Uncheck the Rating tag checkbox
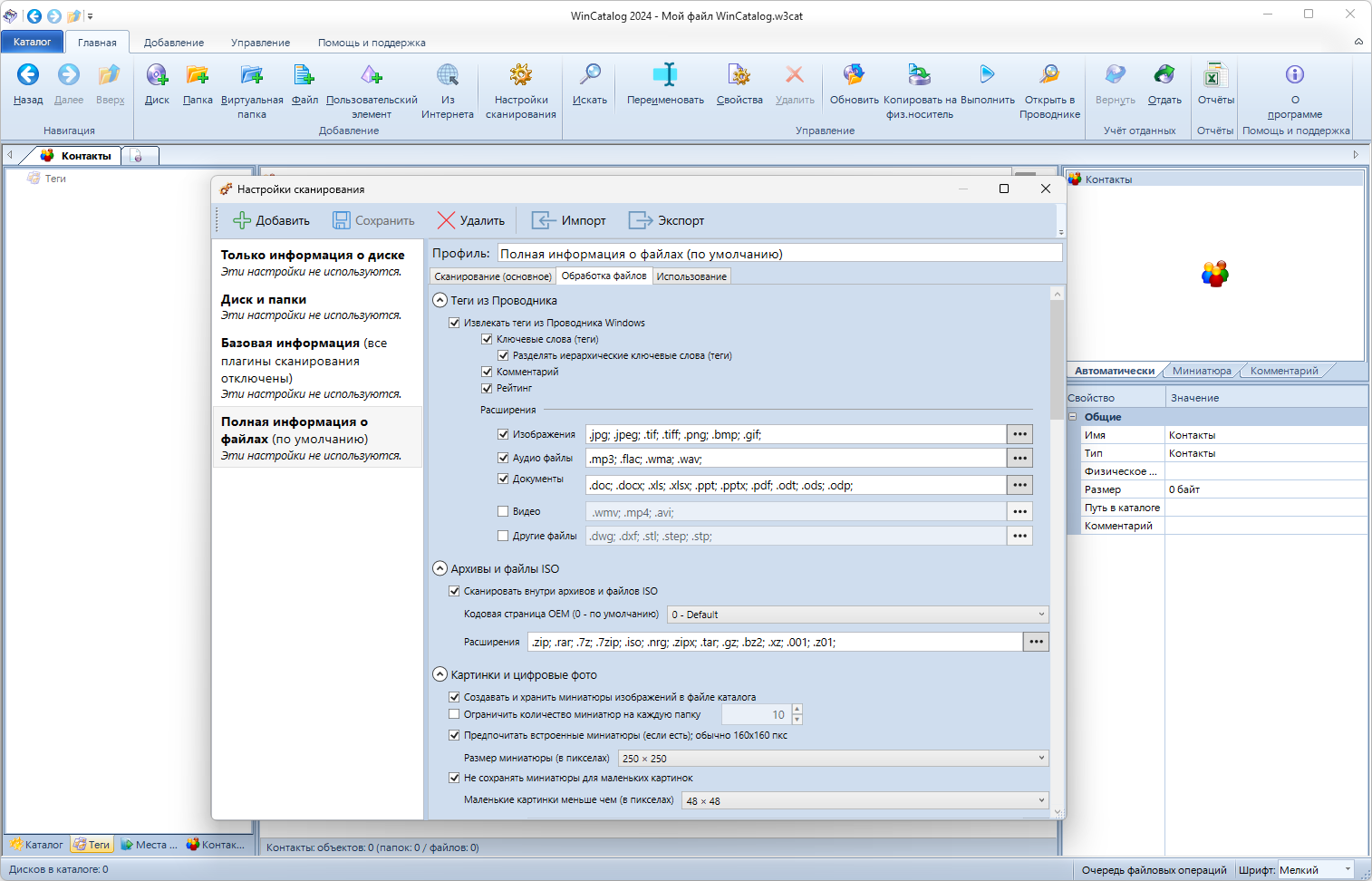The width and height of the screenshot is (1372, 881). click(487, 388)
